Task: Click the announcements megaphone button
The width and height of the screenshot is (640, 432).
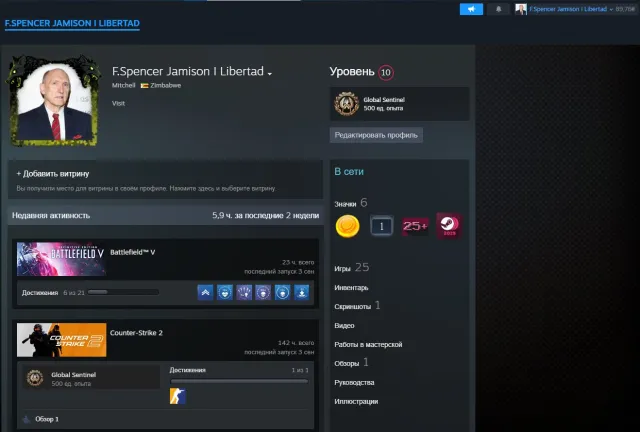Action: click(471, 9)
